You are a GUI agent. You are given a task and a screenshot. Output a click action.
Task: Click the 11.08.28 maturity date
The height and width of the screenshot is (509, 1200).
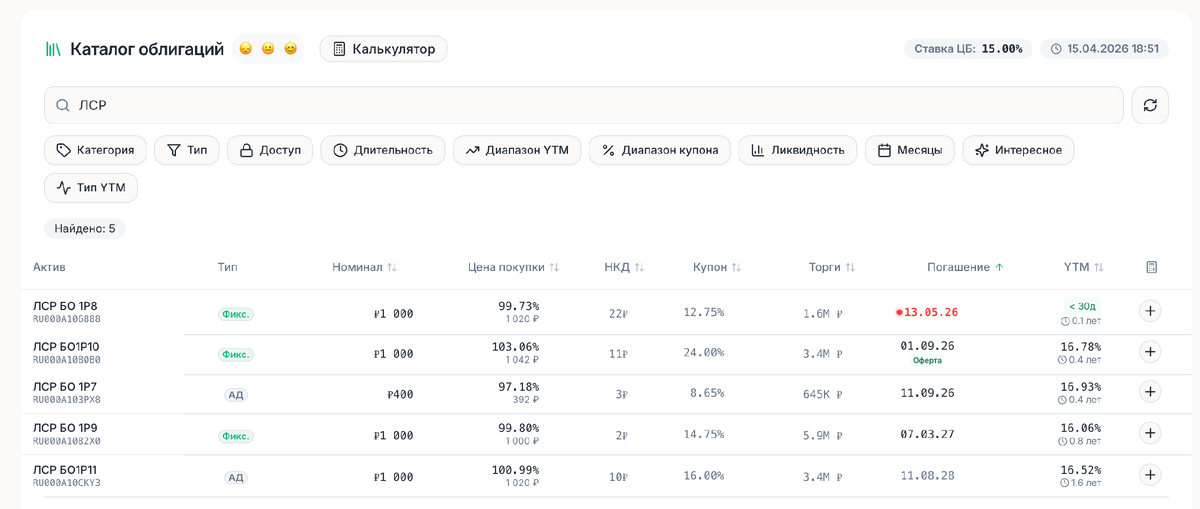927,476
